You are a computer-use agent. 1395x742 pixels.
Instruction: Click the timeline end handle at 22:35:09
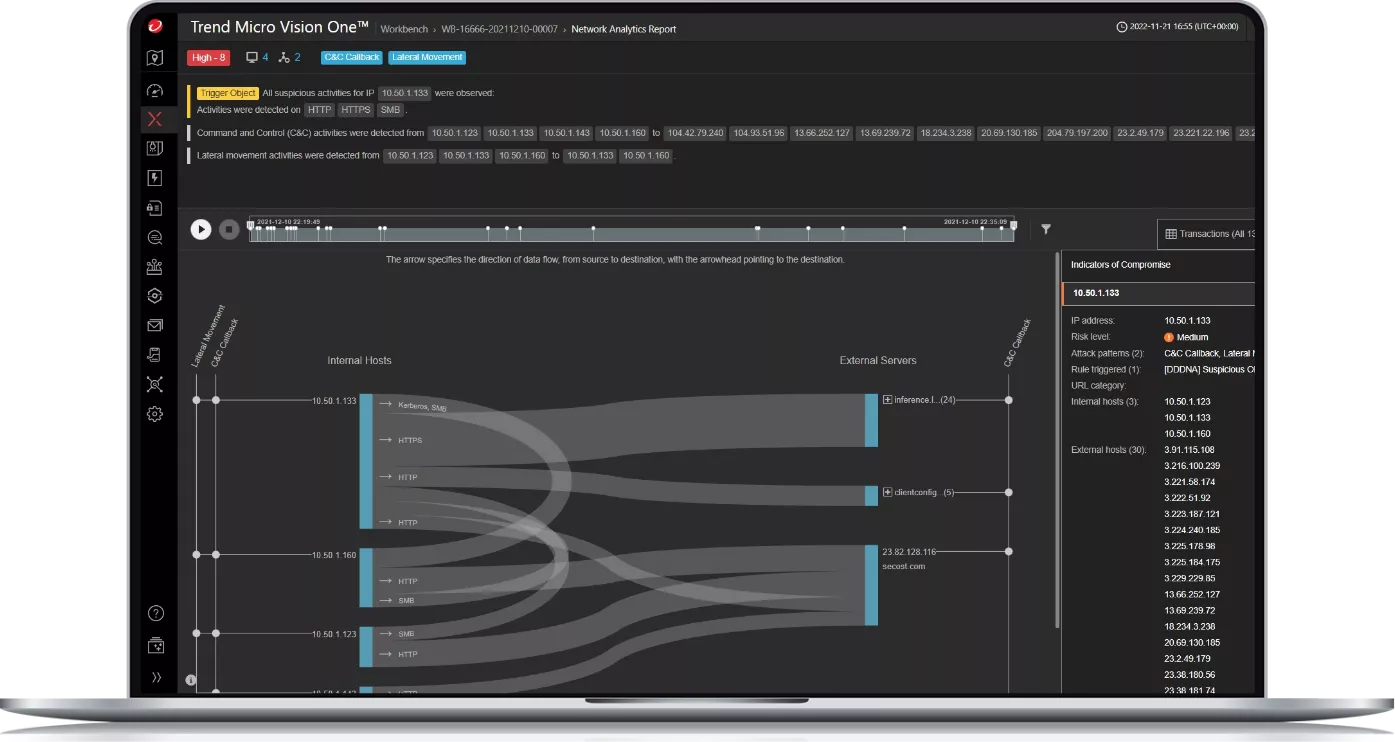[x=1013, y=225]
